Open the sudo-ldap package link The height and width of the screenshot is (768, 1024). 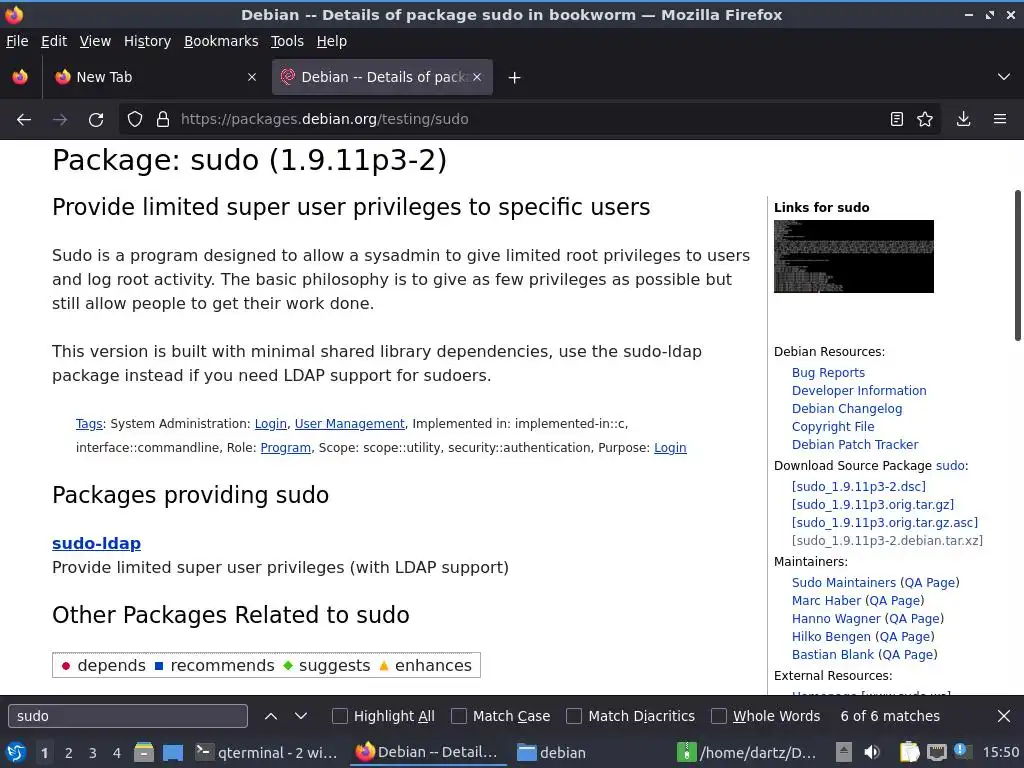97,543
